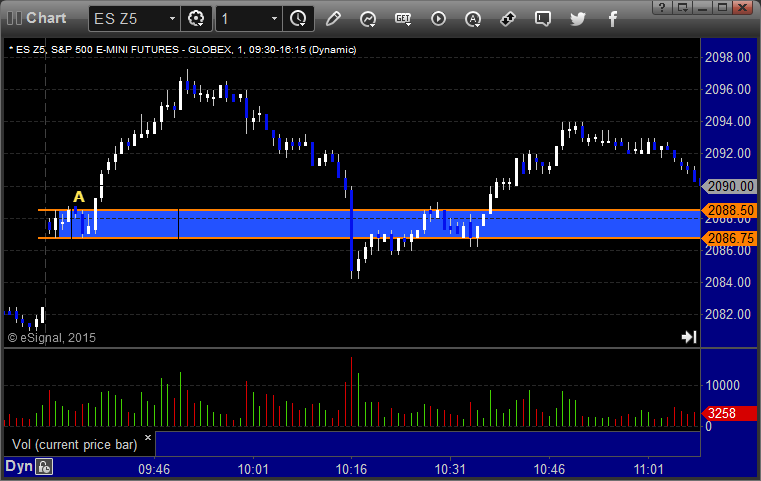Click the 11:01 time axis label
The height and width of the screenshot is (481, 761).
tap(648, 469)
